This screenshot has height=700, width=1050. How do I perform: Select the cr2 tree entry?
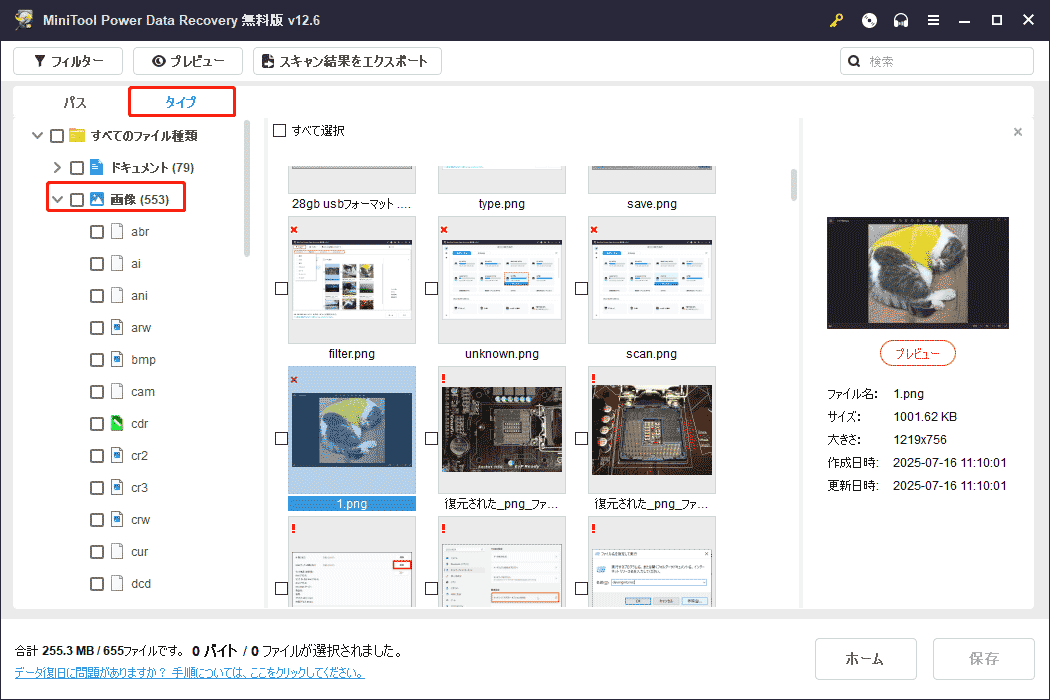(x=139, y=456)
